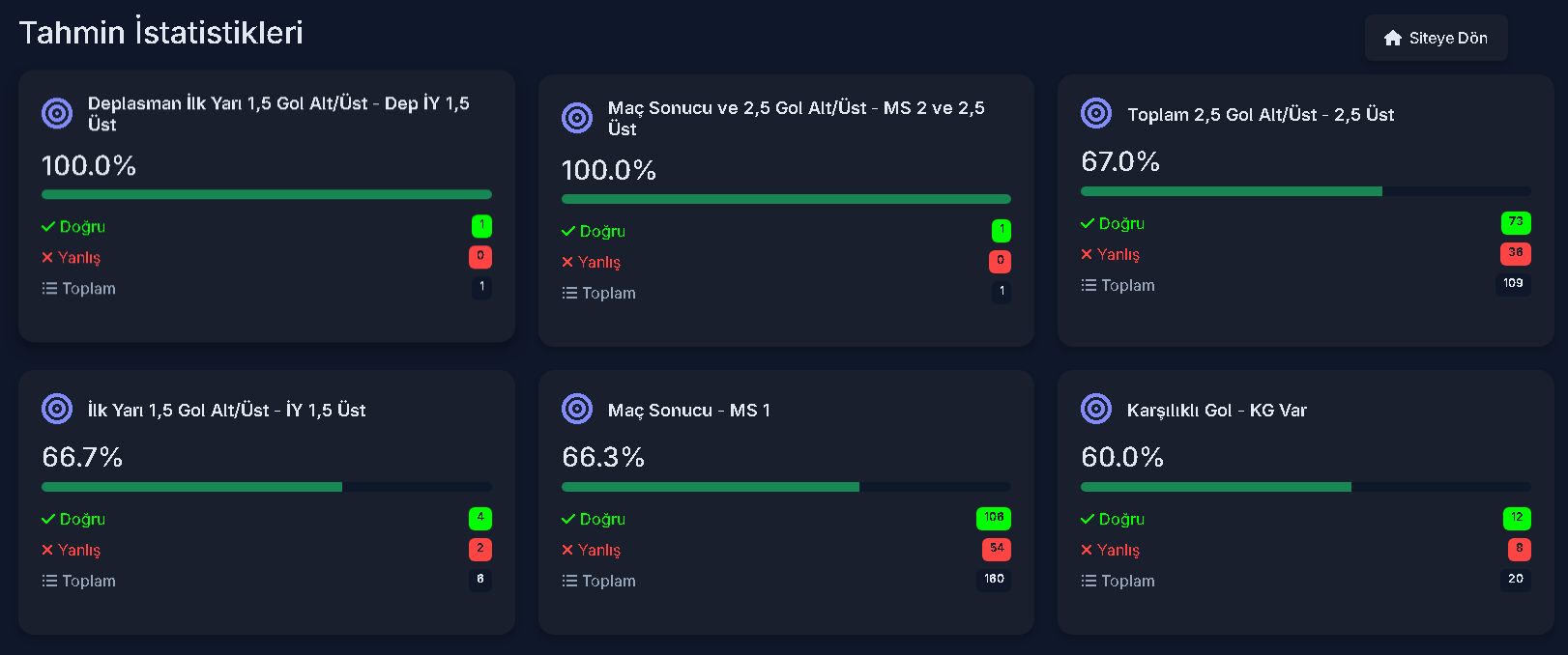
Task: Click the 66.7% percentage text
Action: pyautogui.click(x=82, y=456)
